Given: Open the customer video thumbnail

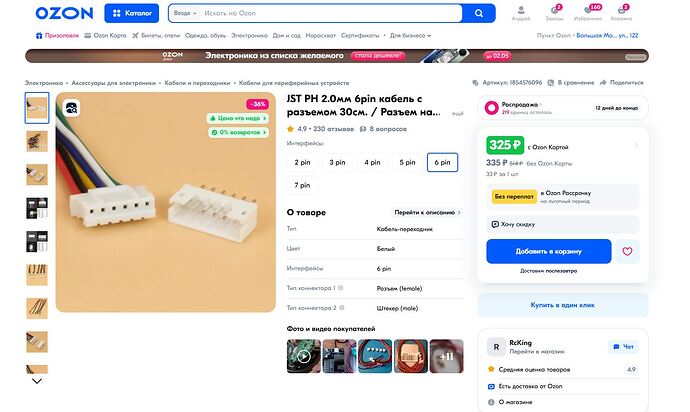Looking at the screenshot, I should pyautogui.click(x=304, y=356).
